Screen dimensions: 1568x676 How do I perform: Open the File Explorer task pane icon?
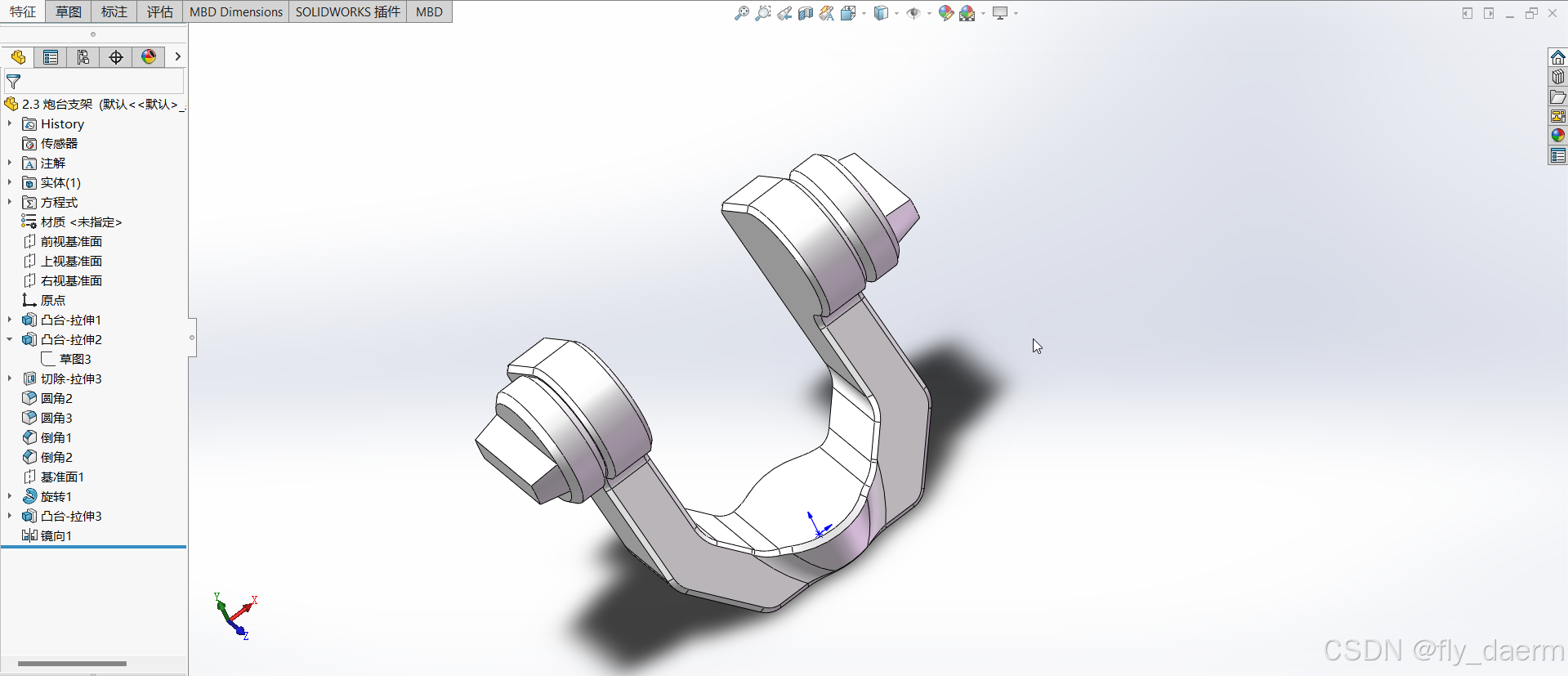pyautogui.click(x=1558, y=96)
